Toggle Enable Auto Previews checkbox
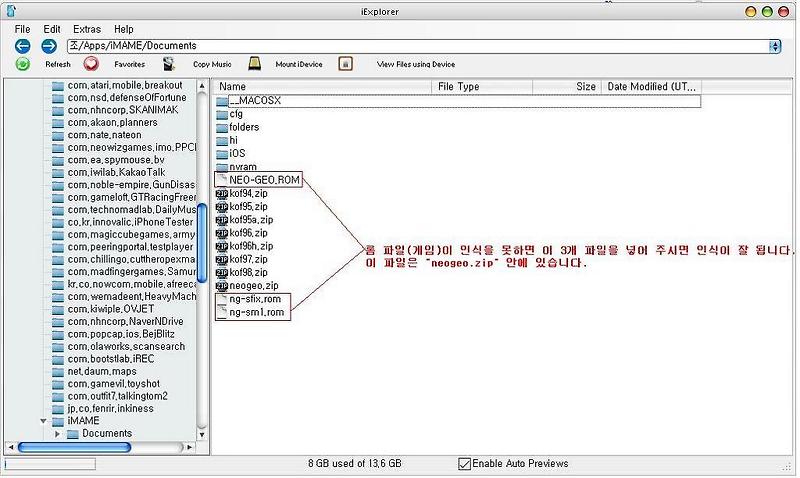The image size is (800, 478). pyautogui.click(x=464, y=464)
